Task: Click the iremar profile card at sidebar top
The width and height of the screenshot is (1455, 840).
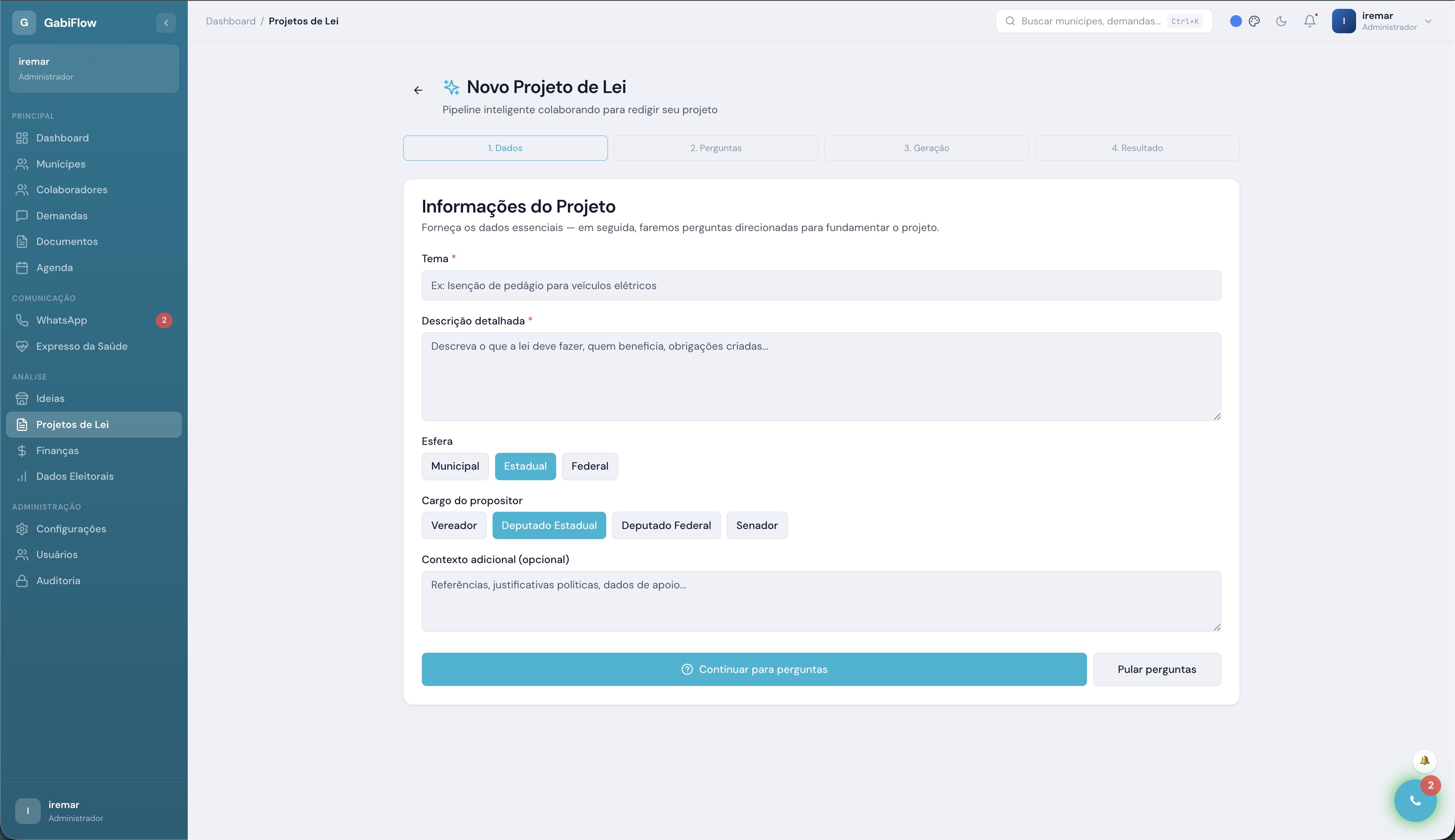Action: (94, 69)
